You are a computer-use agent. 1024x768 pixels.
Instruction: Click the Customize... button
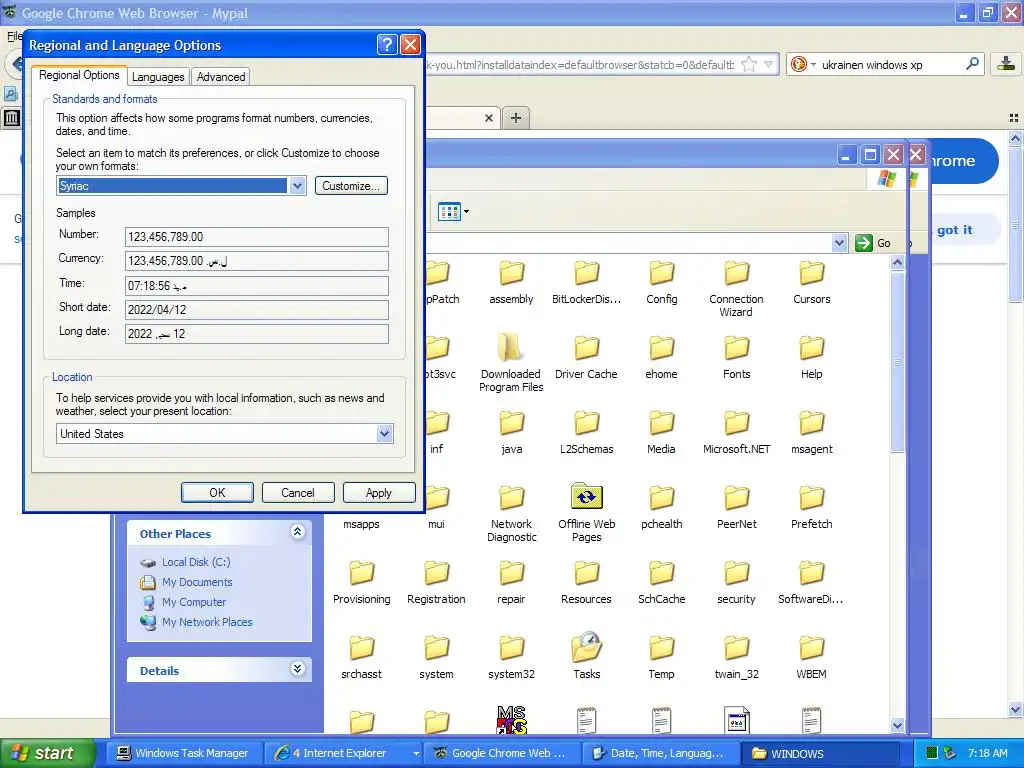click(x=351, y=185)
